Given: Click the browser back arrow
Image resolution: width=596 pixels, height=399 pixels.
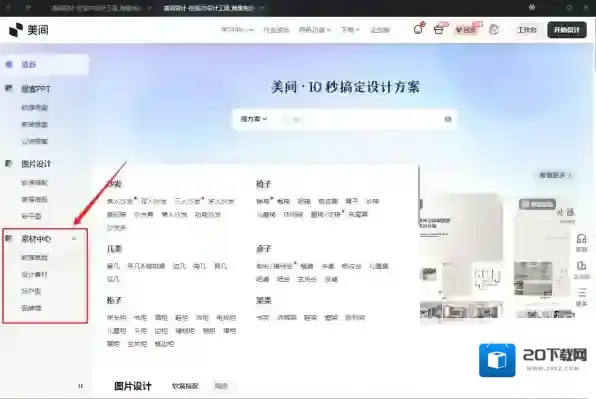Looking at the screenshot, I should click(8, 8).
